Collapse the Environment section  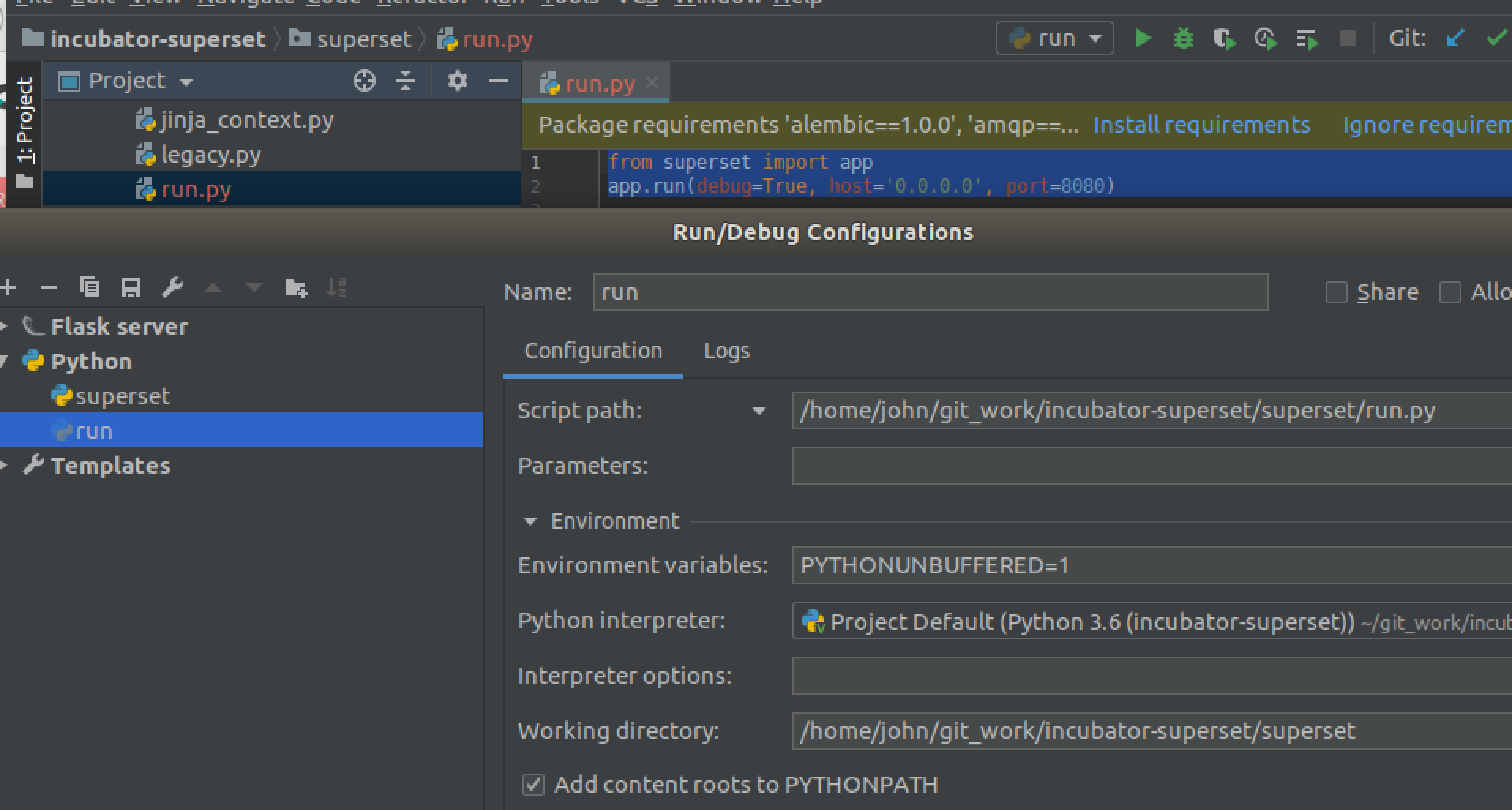pyautogui.click(x=530, y=521)
